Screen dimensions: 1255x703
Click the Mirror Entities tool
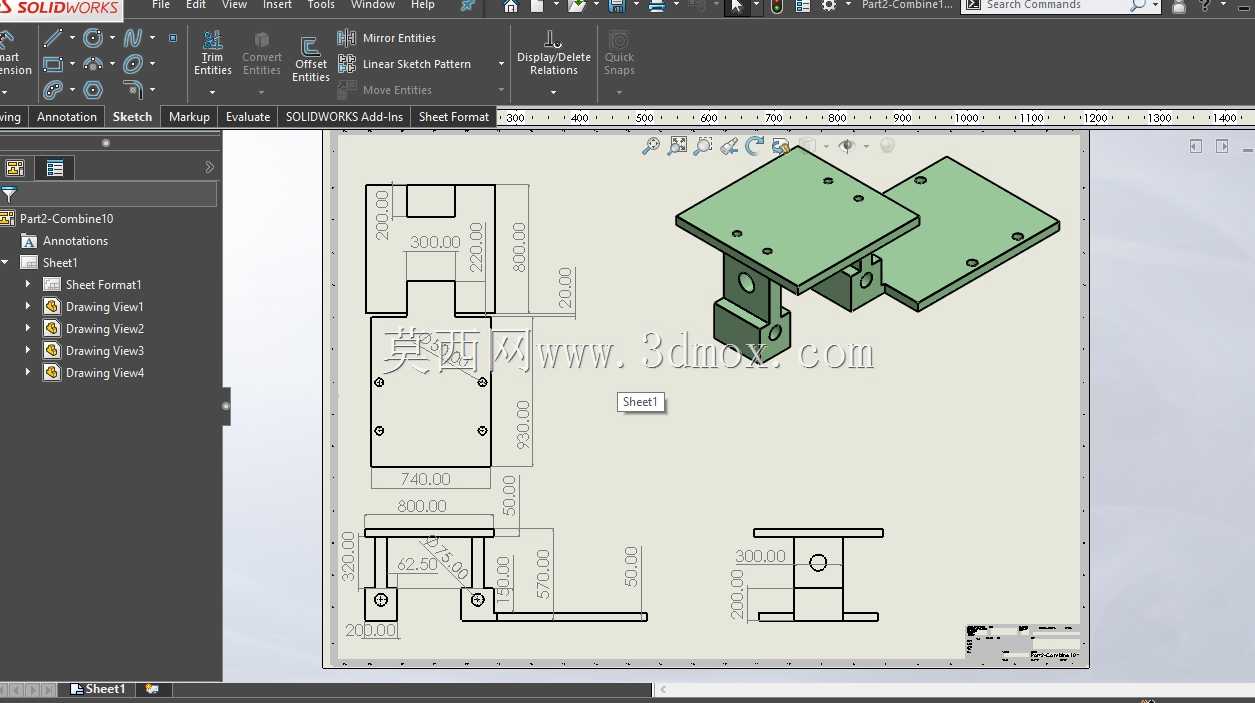(387, 38)
